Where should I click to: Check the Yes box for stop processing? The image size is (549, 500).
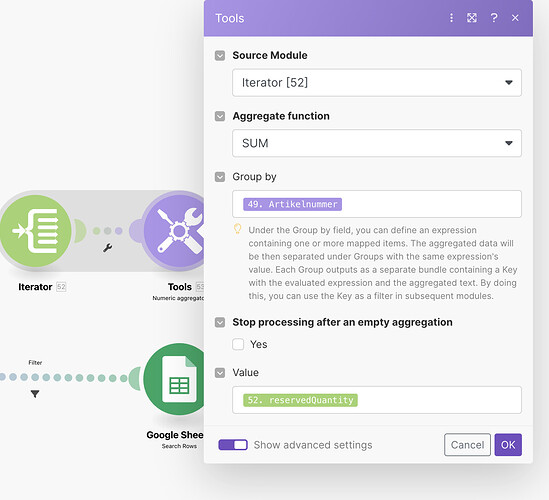[x=238, y=344]
